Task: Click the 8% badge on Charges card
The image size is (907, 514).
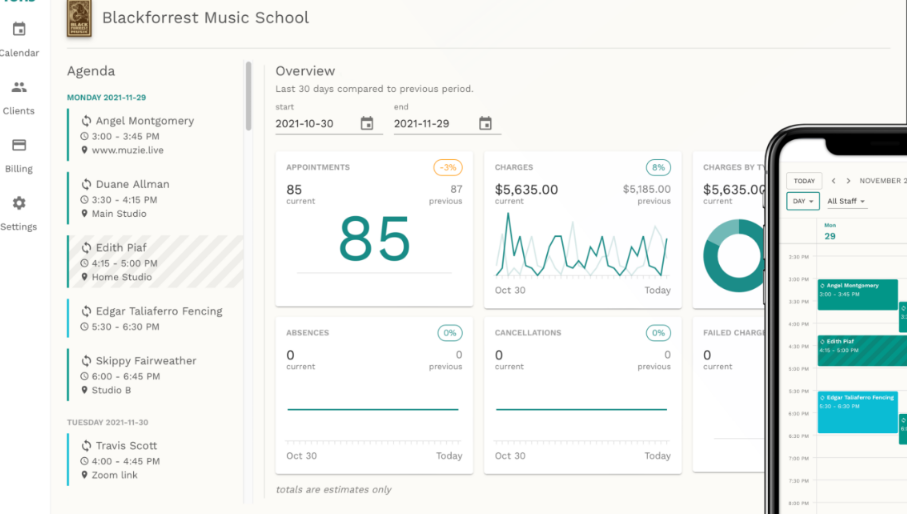Action: point(658,168)
